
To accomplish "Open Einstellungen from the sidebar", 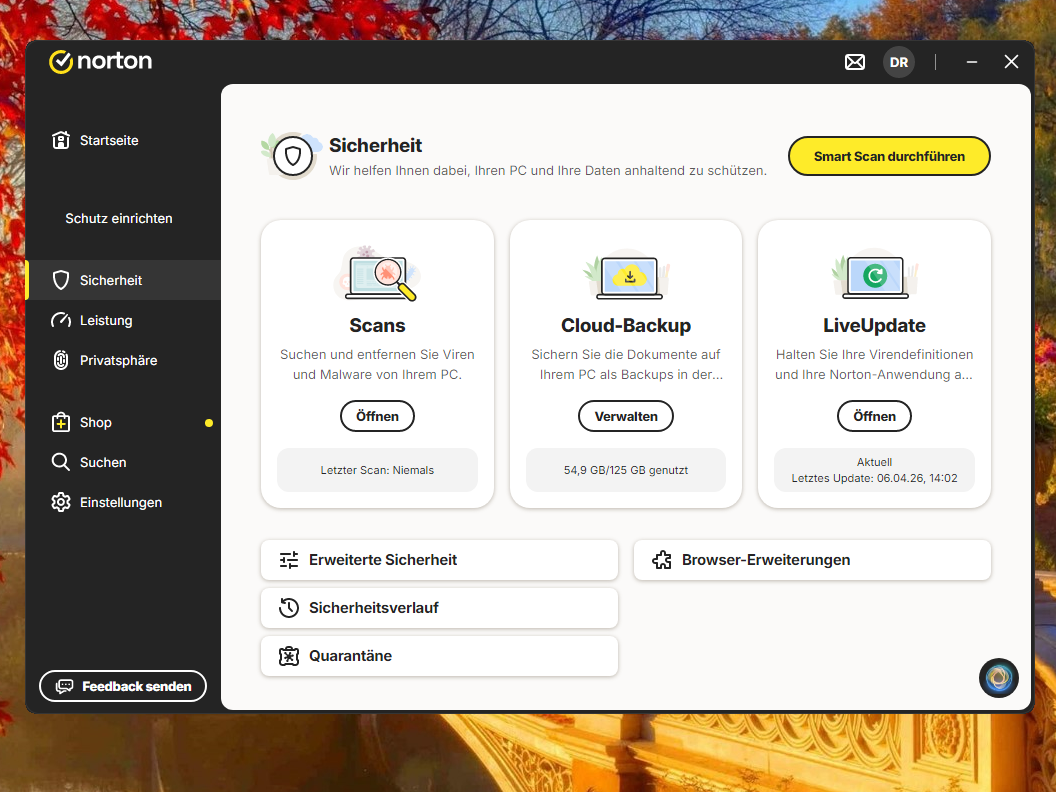I will [120, 503].
